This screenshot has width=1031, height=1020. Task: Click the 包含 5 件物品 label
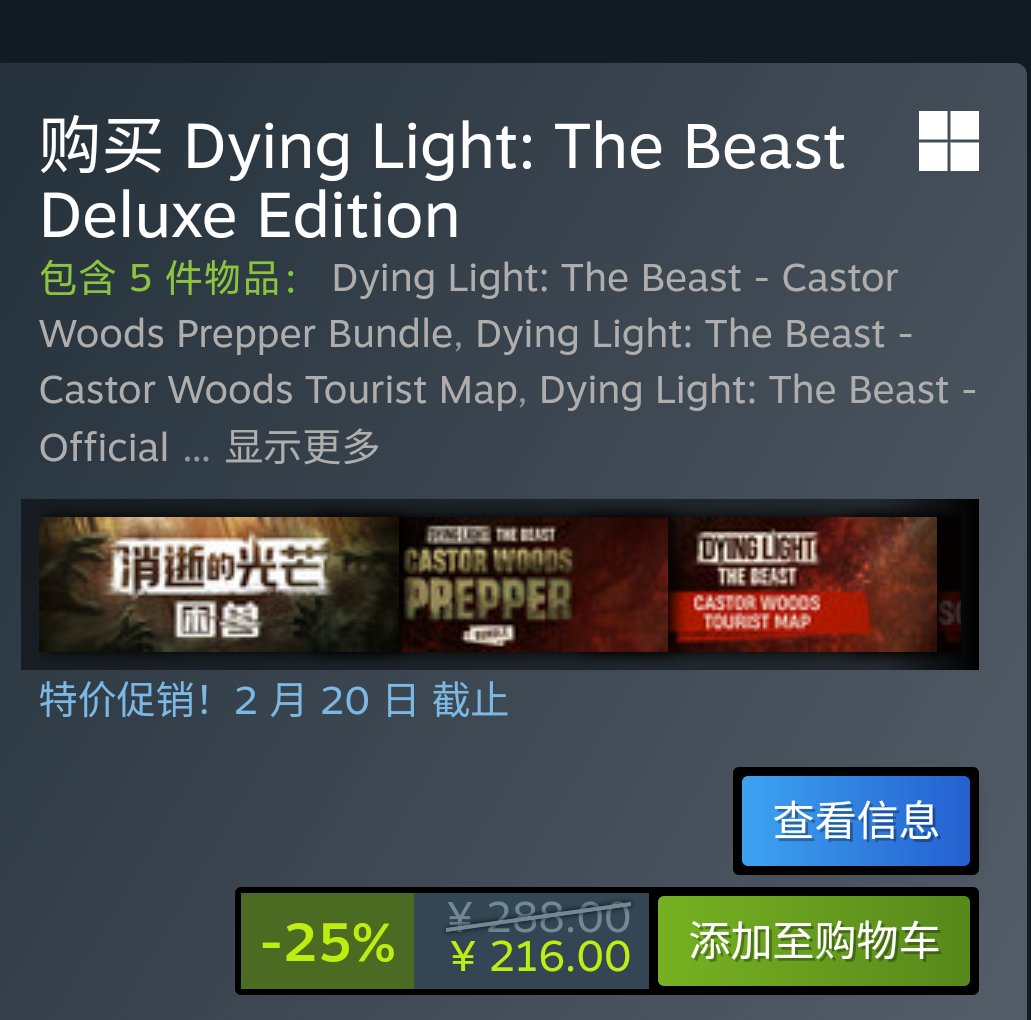pos(168,278)
